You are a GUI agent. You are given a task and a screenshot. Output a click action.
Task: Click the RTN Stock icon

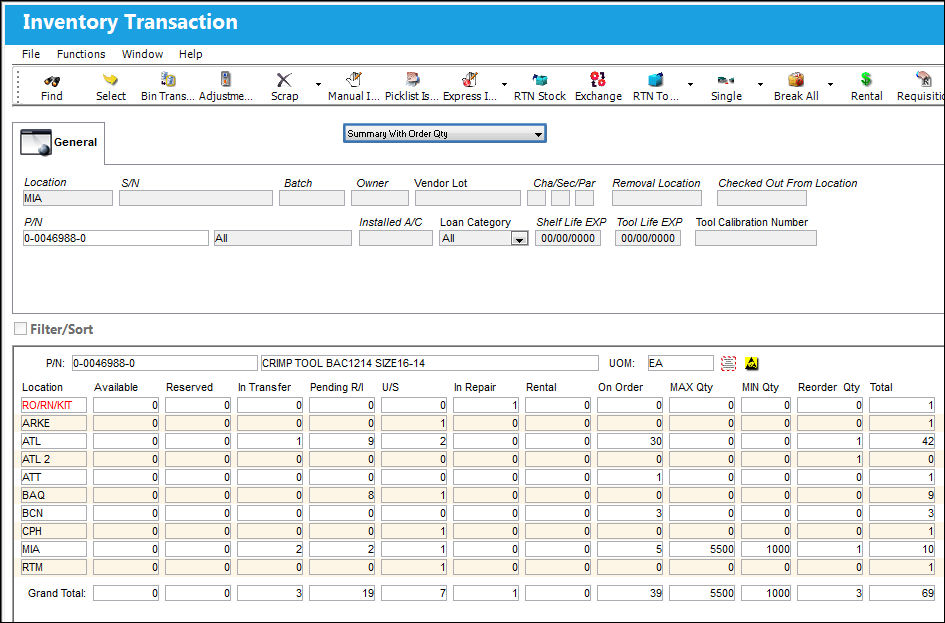(540, 80)
